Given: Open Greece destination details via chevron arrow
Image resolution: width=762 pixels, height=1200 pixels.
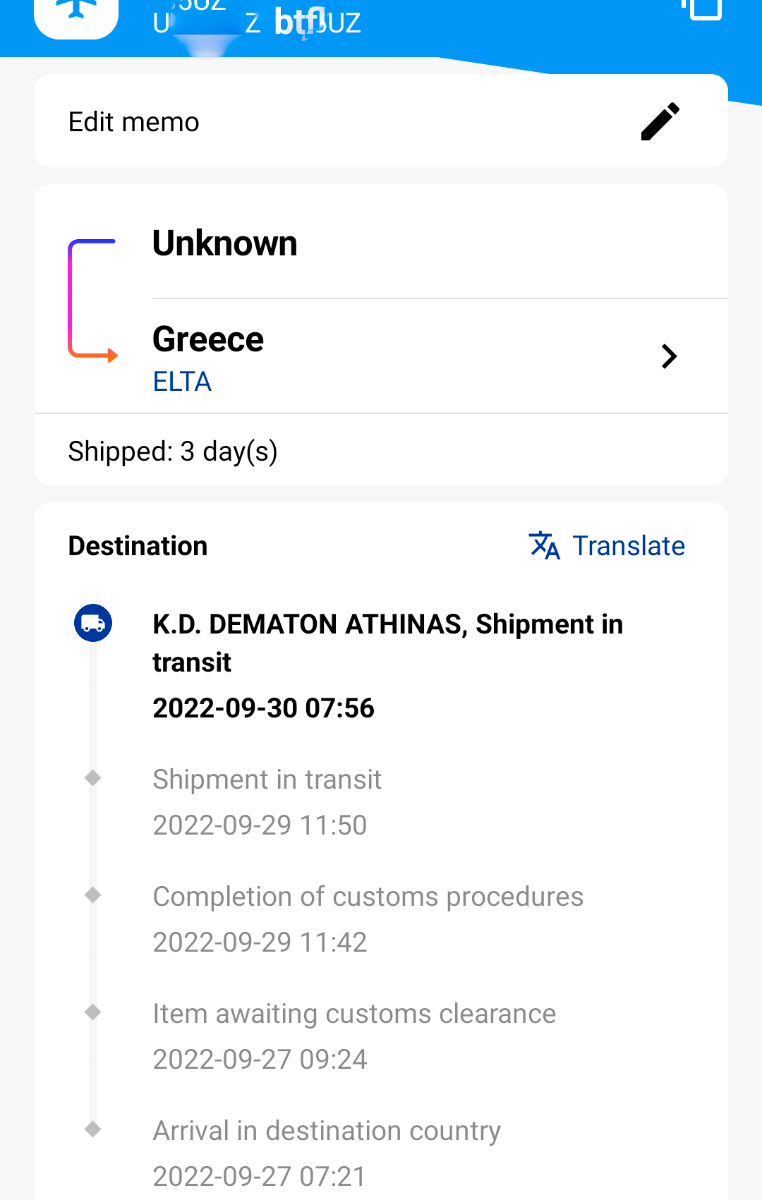Looking at the screenshot, I should point(669,356).
